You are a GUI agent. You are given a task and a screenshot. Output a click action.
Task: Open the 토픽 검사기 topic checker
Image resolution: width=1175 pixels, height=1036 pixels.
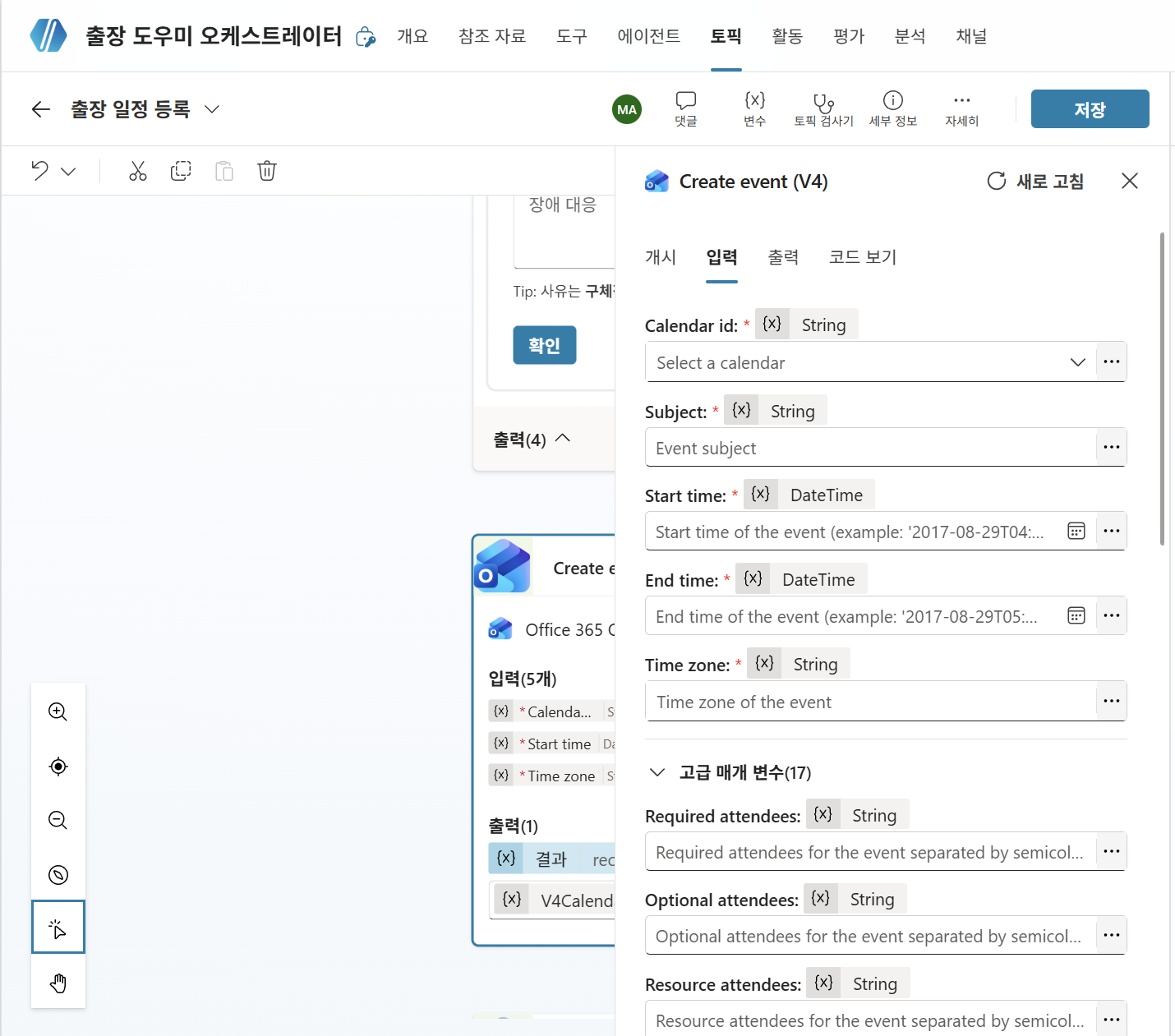pos(823,109)
